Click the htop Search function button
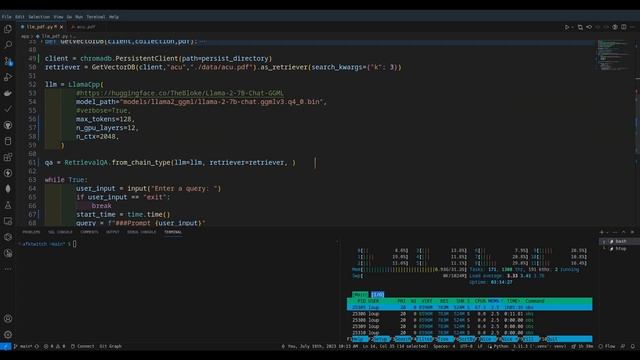Screen dimensions: 640x360 [x=403, y=339]
